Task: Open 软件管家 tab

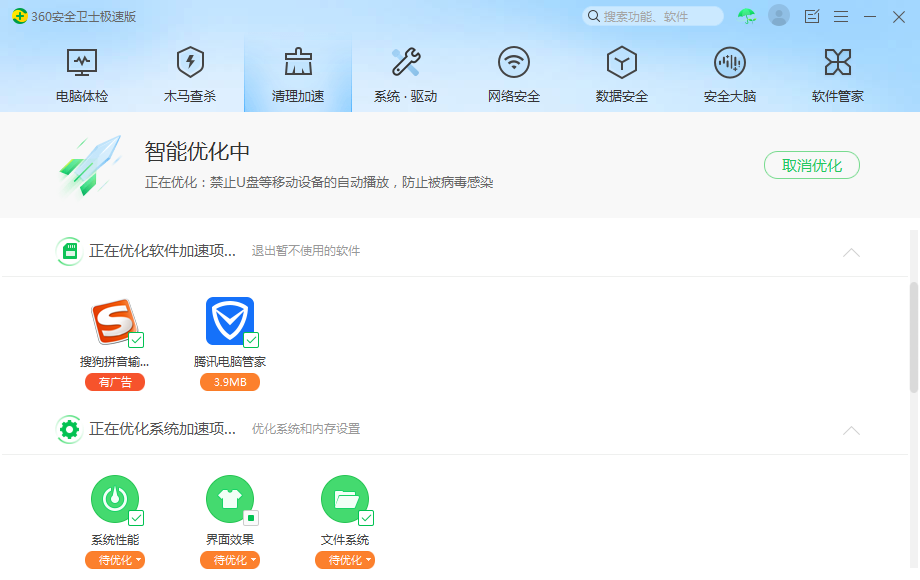Action: pos(837,75)
